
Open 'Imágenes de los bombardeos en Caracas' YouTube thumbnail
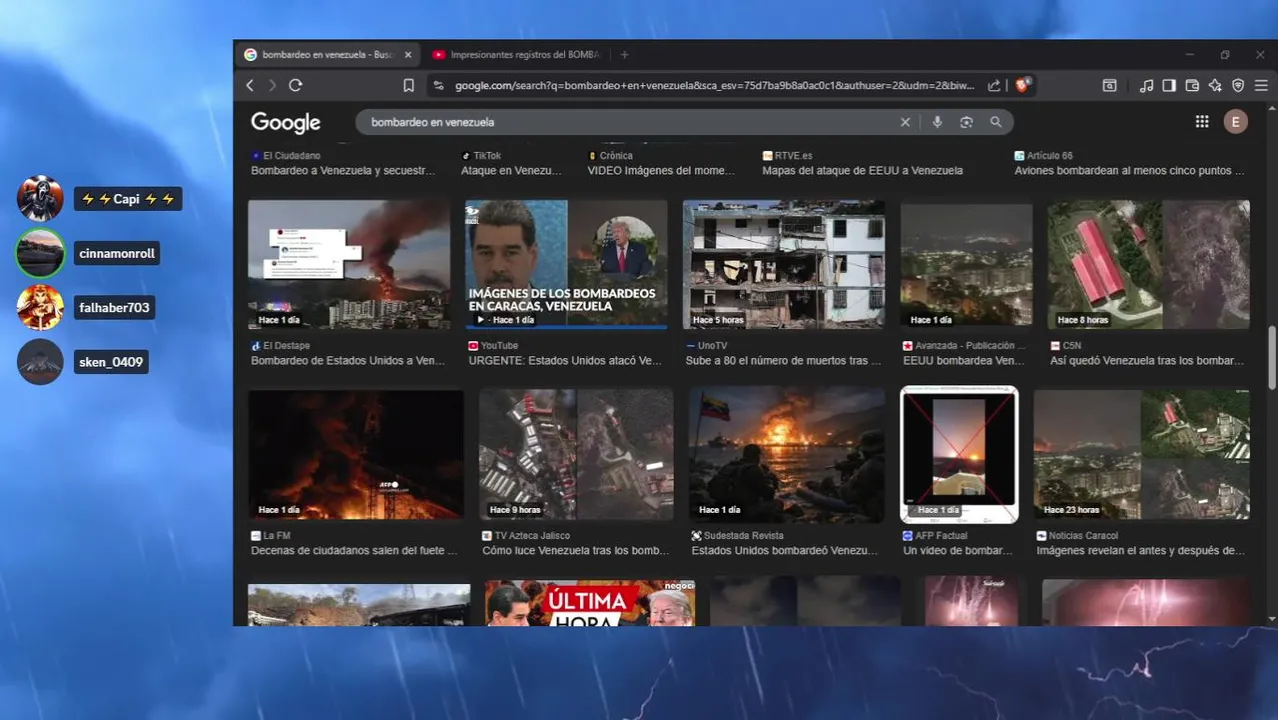click(566, 264)
